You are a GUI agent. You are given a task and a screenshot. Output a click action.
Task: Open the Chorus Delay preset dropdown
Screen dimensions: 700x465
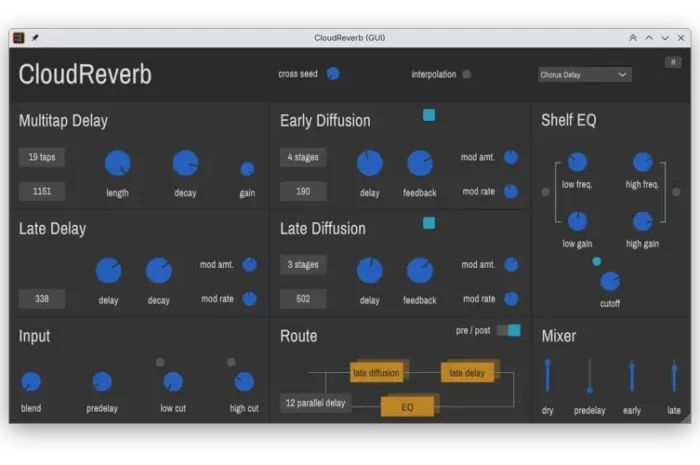pos(584,75)
